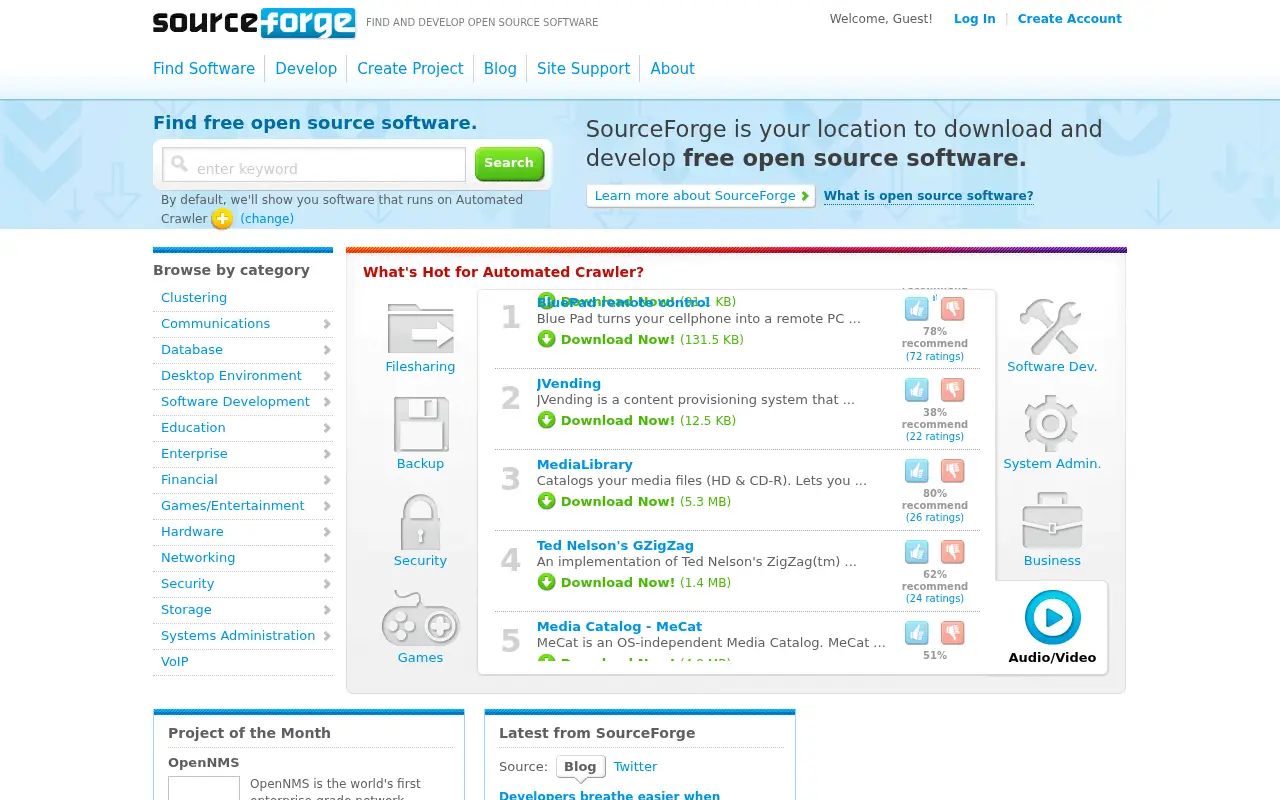1280x800 pixels.
Task: View the 72 ratings link
Action: 935,357
